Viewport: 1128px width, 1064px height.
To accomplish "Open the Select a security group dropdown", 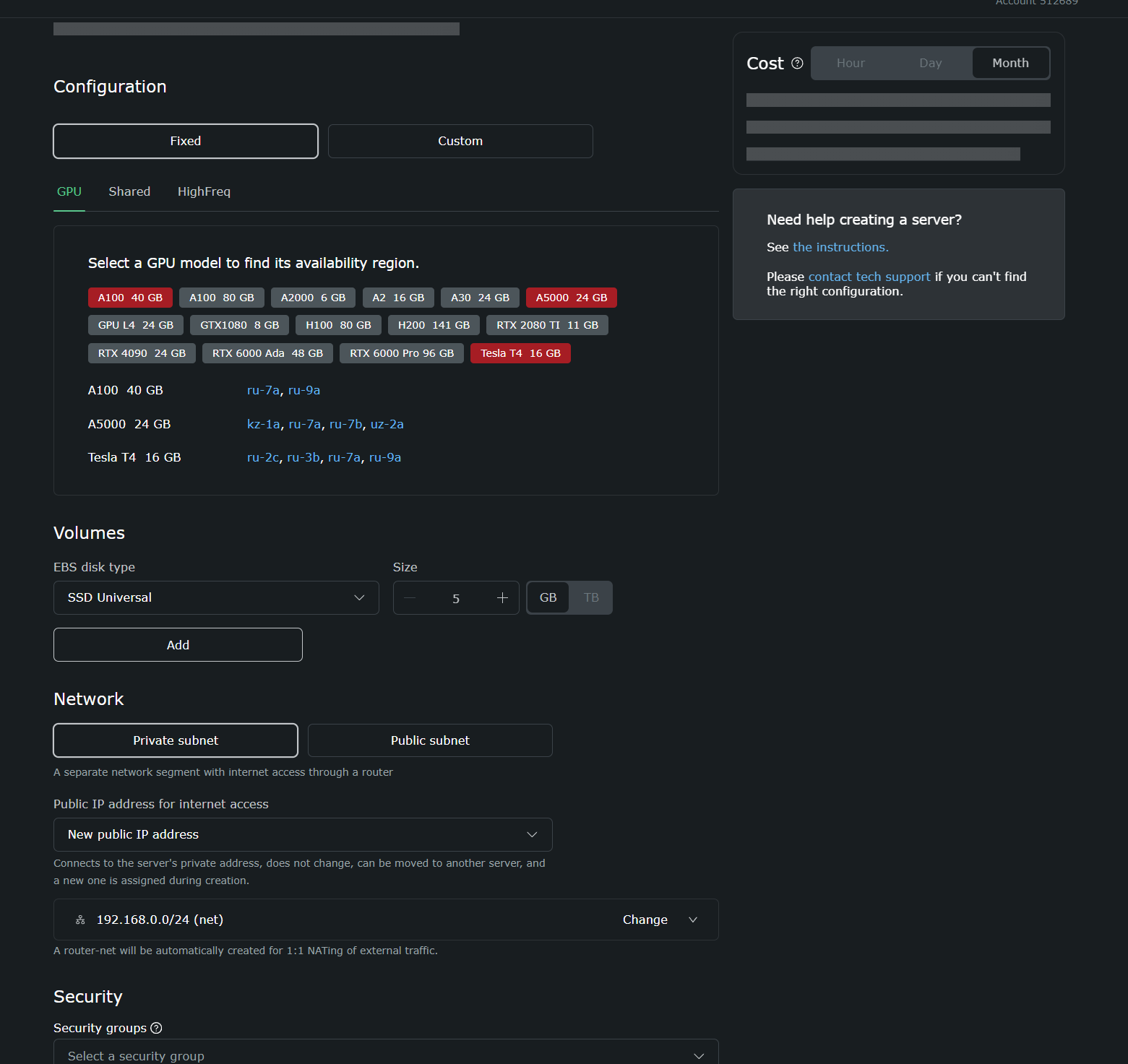I will (386, 1053).
